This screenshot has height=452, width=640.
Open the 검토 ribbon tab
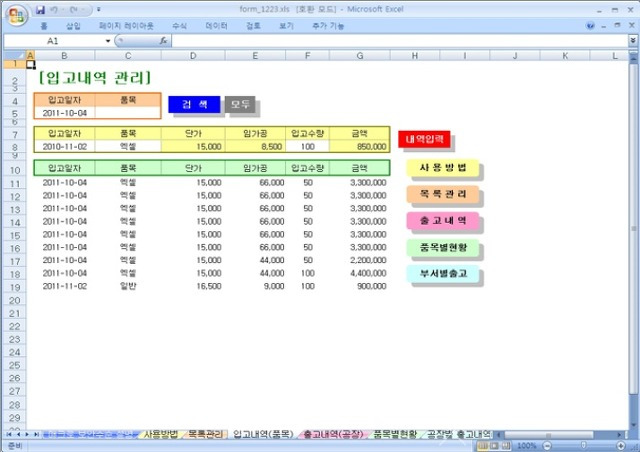coord(253,26)
